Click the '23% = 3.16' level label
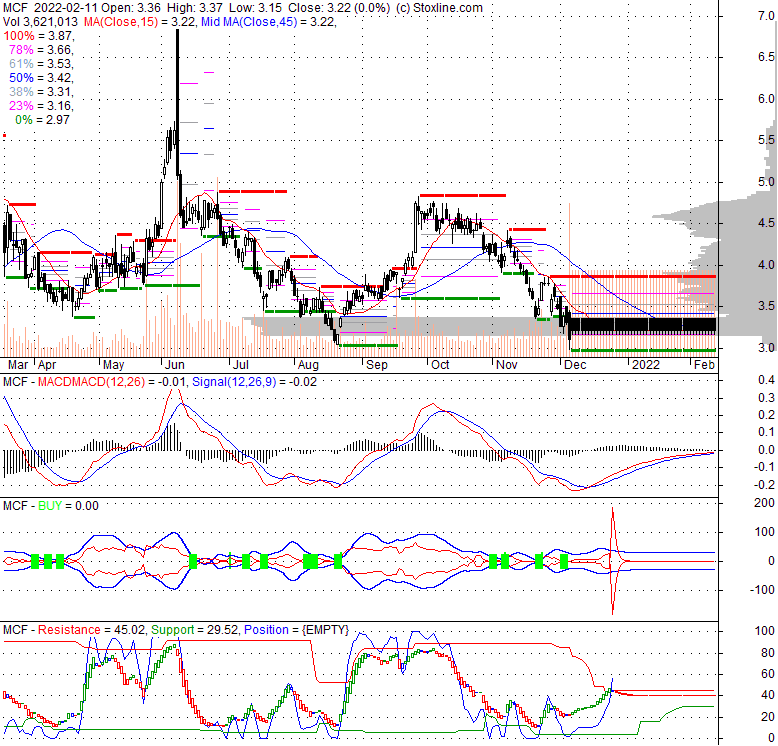The image size is (778, 746). [41, 106]
